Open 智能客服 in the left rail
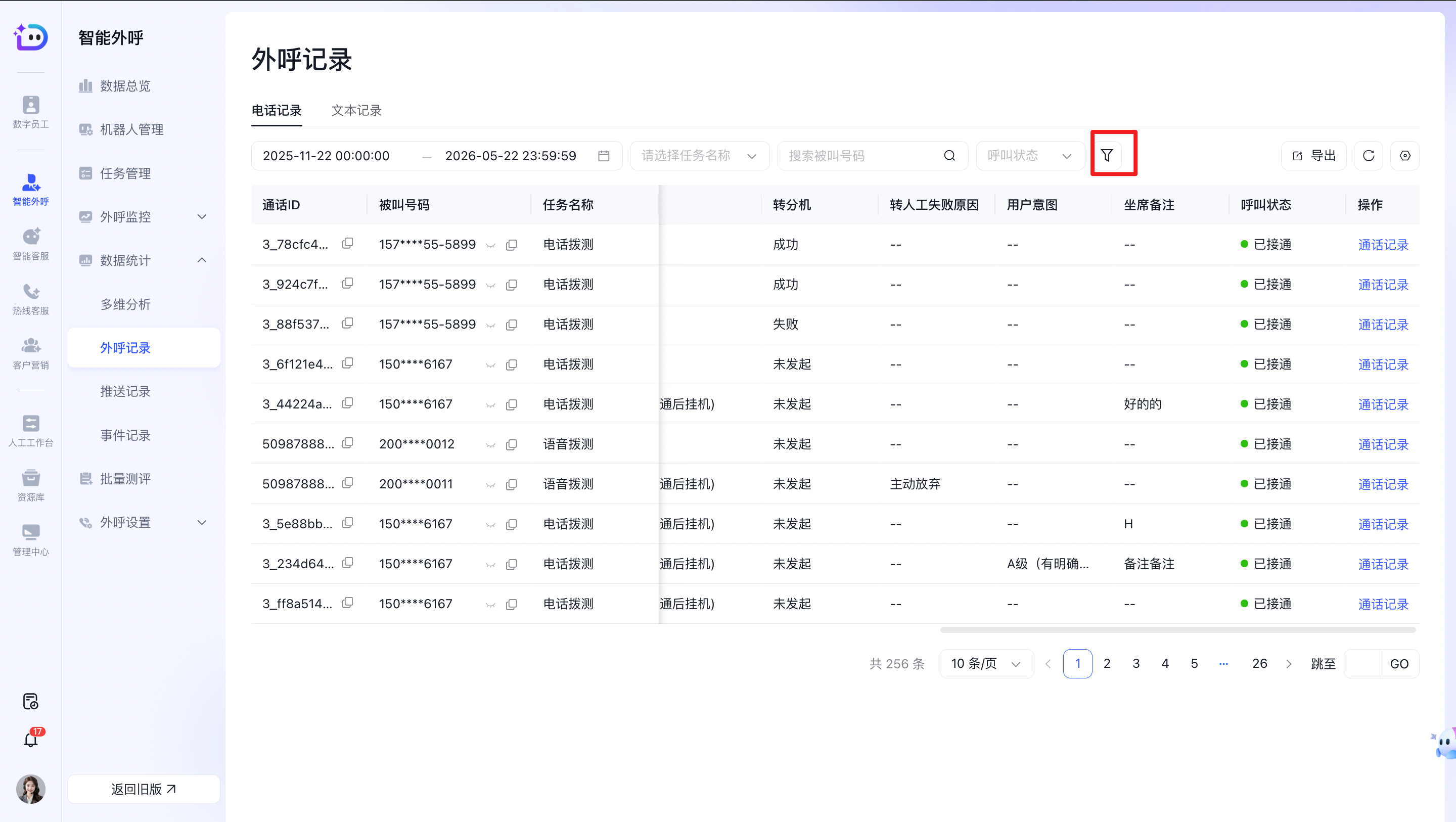Image resolution: width=1456 pixels, height=822 pixels. coord(30,244)
